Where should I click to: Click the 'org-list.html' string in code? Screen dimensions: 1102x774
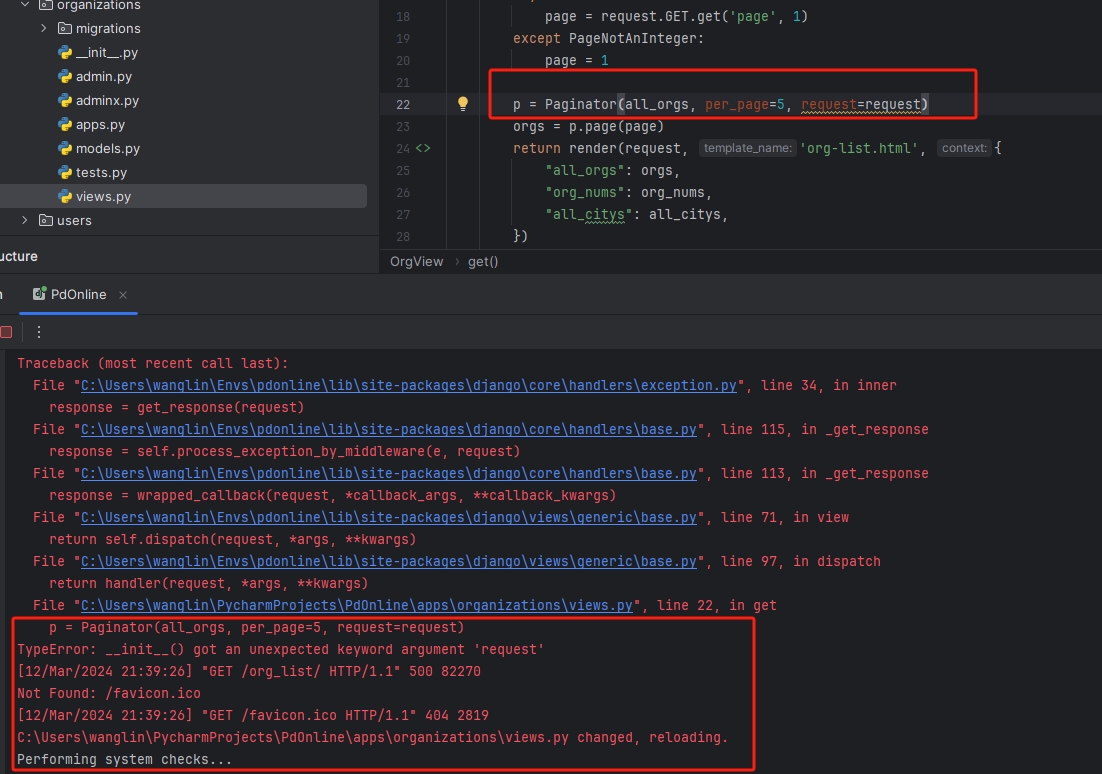click(x=858, y=148)
